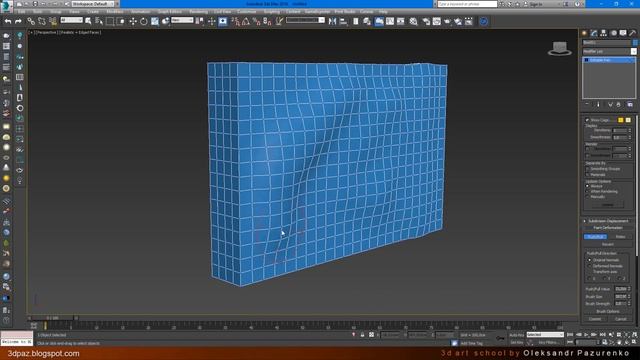Select the When Rendering update option
640x360 pixels.
click(x=588, y=191)
